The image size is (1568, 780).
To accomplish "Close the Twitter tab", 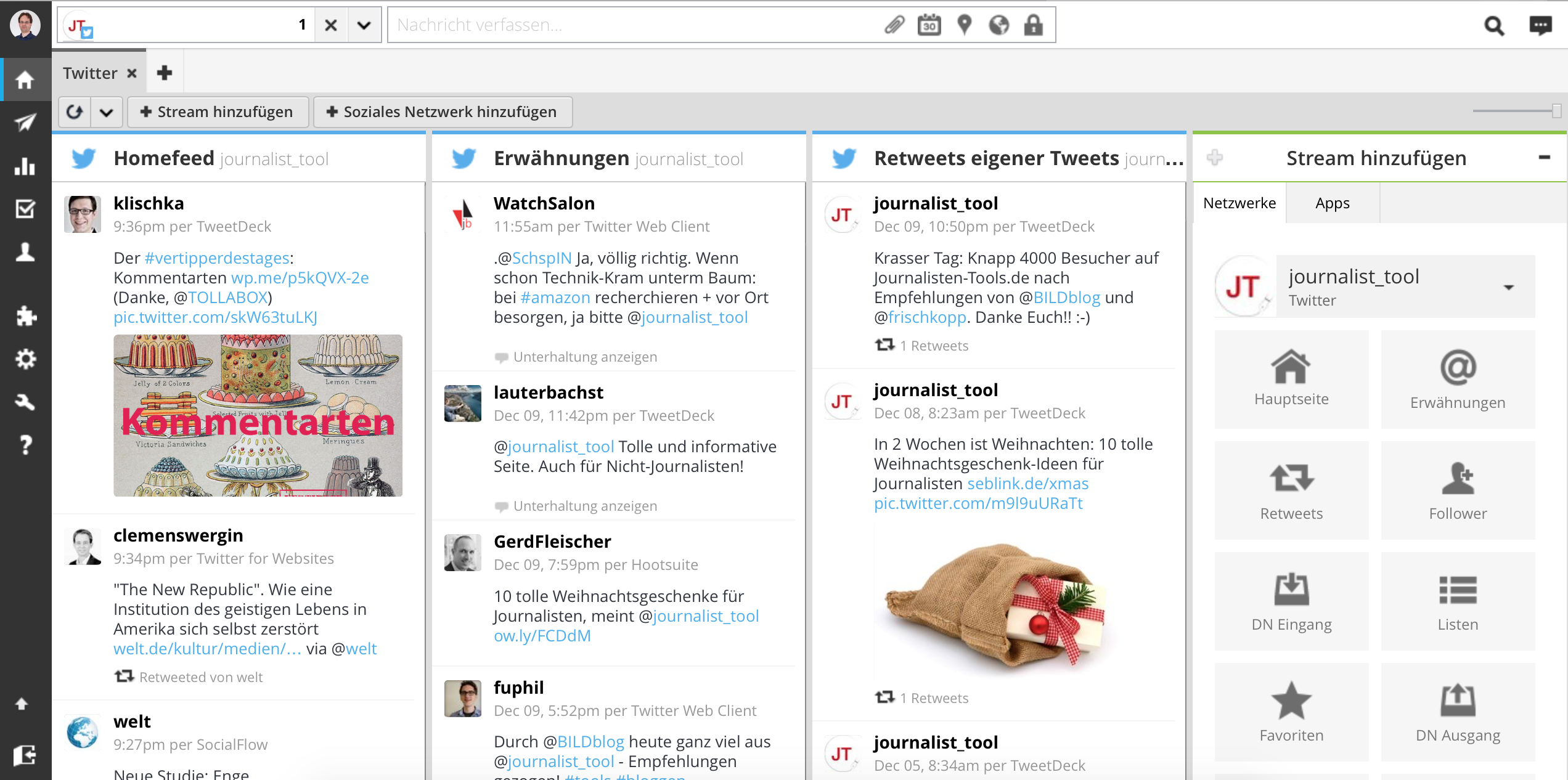I will [131, 73].
